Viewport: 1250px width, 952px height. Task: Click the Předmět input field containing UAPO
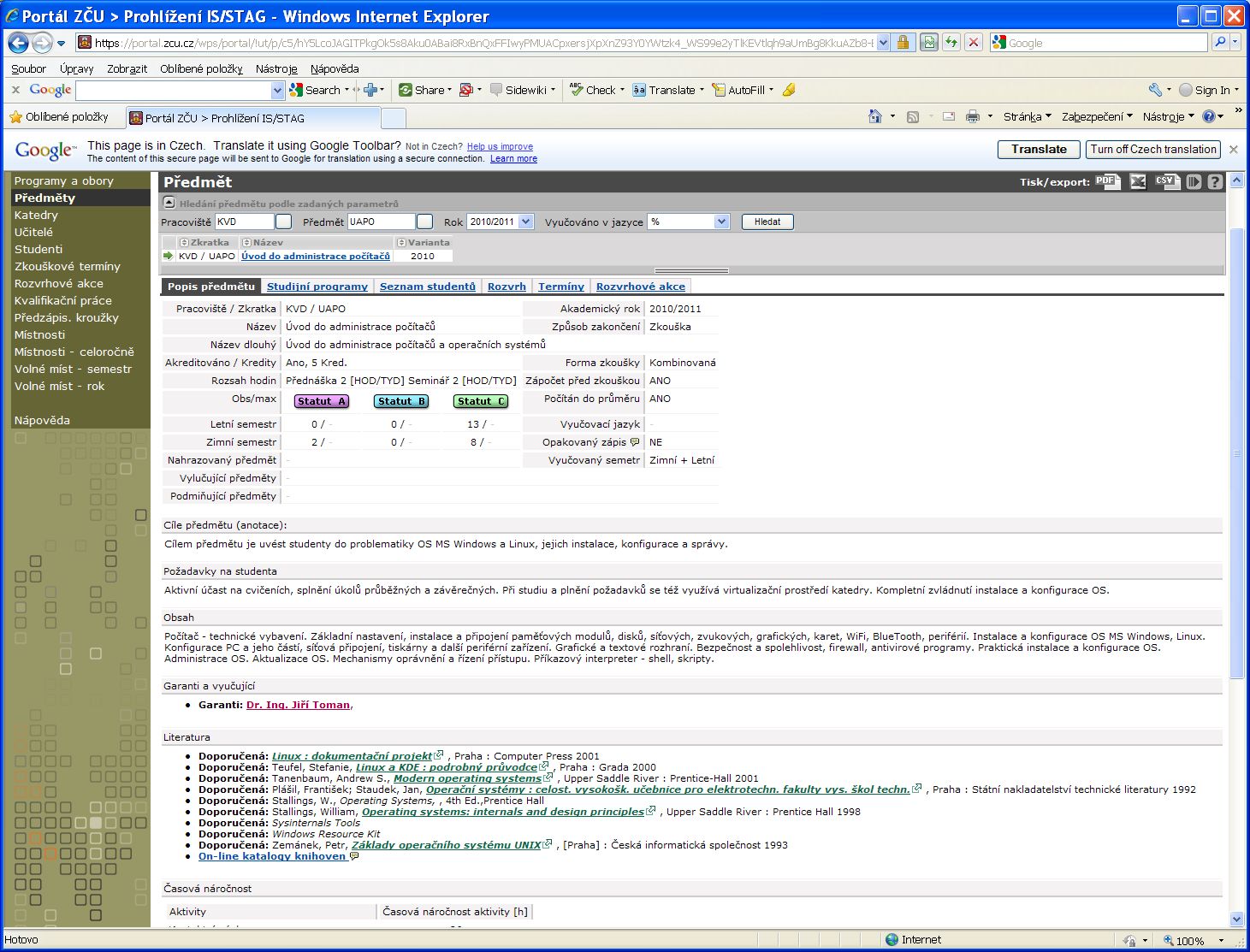tap(381, 222)
